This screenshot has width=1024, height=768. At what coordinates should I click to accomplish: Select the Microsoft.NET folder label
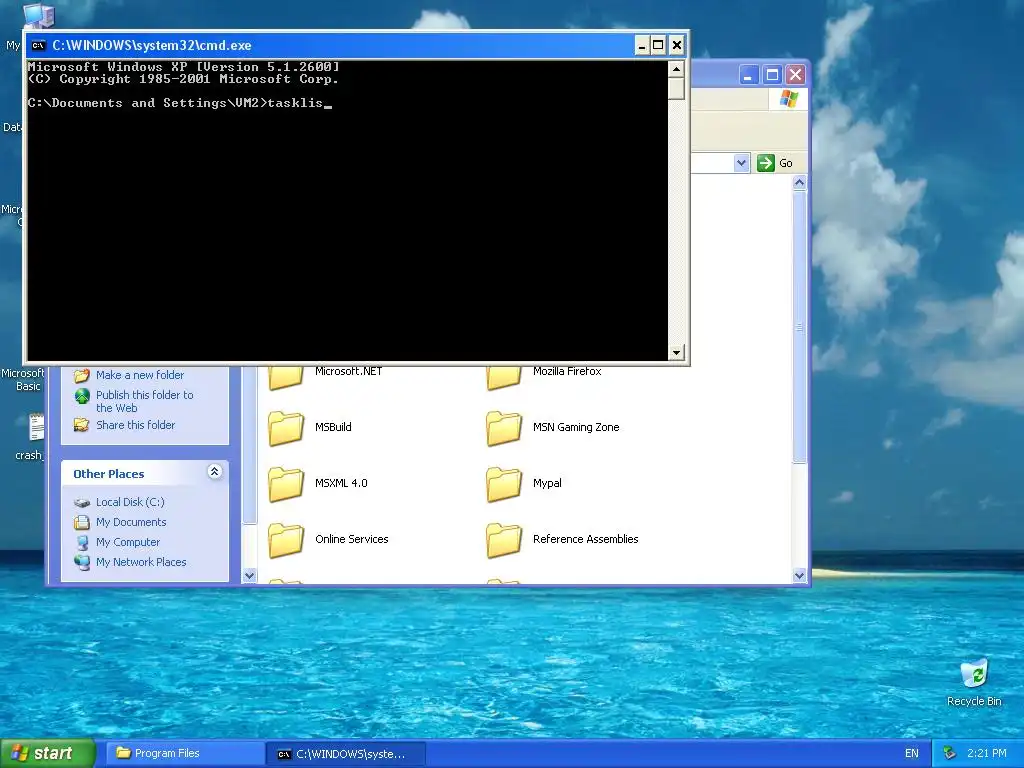coord(348,371)
